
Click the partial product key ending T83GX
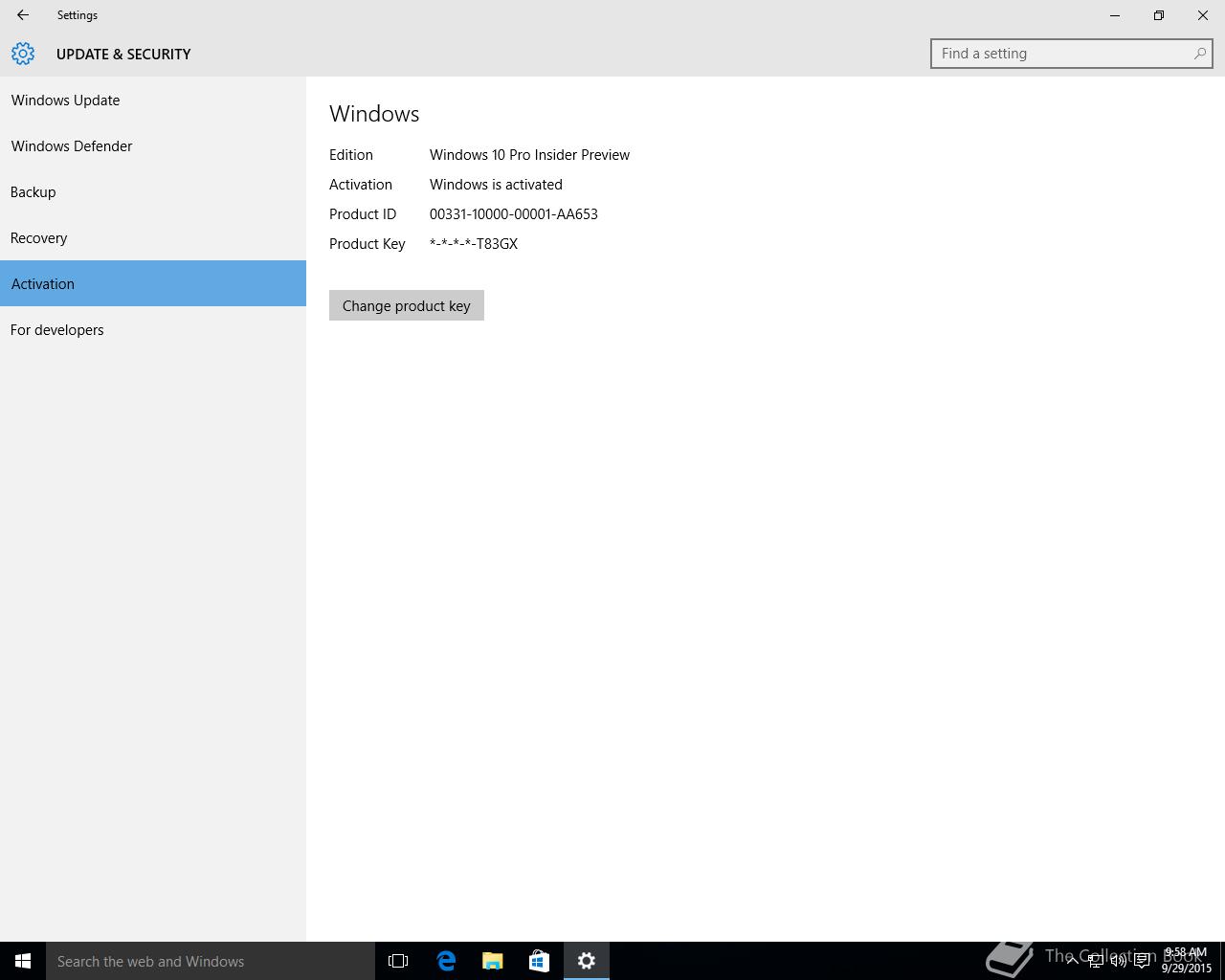click(x=474, y=243)
